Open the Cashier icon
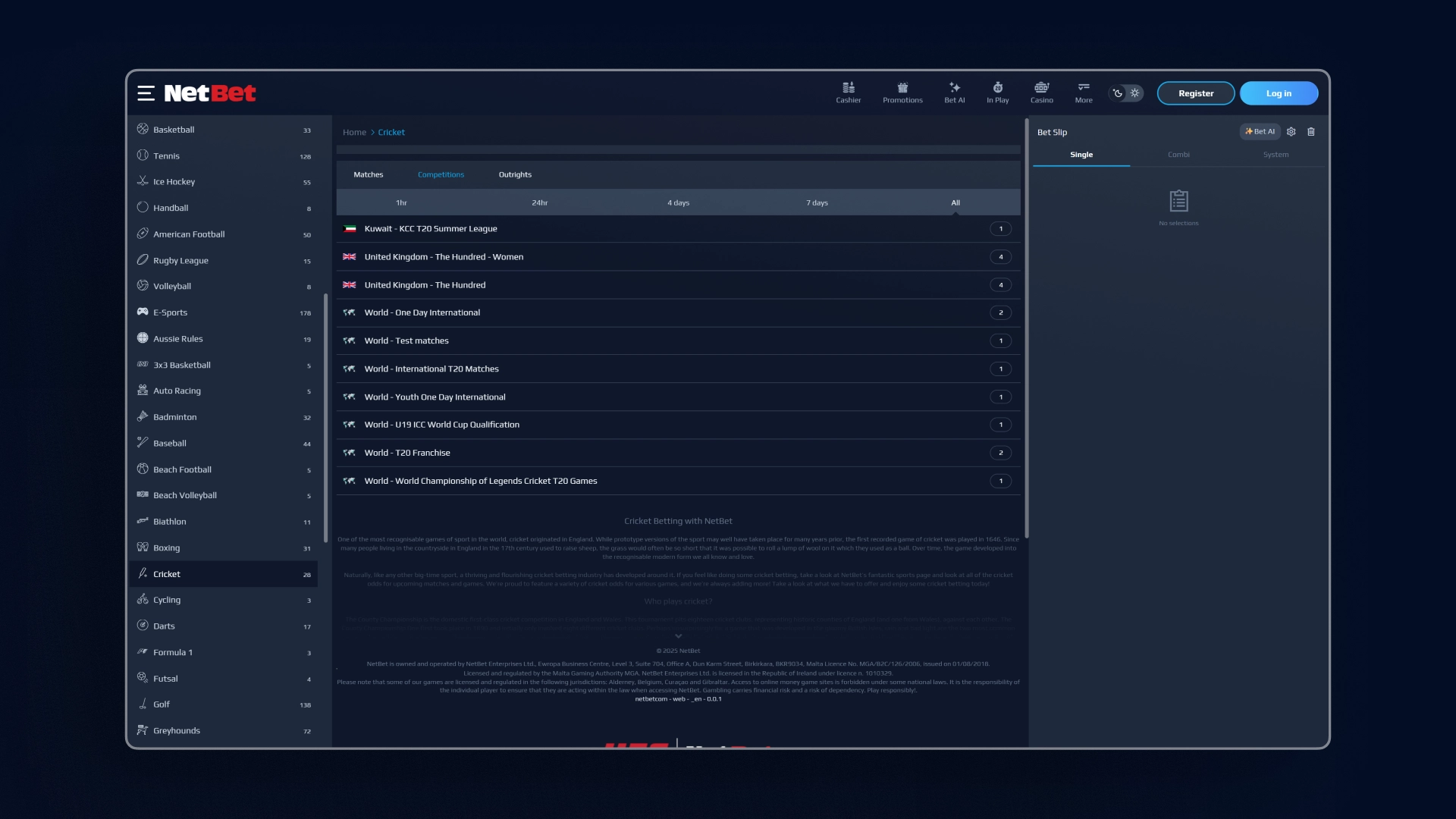Image resolution: width=1456 pixels, height=819 pixels. pyautogui.click(x=849, y=88)
